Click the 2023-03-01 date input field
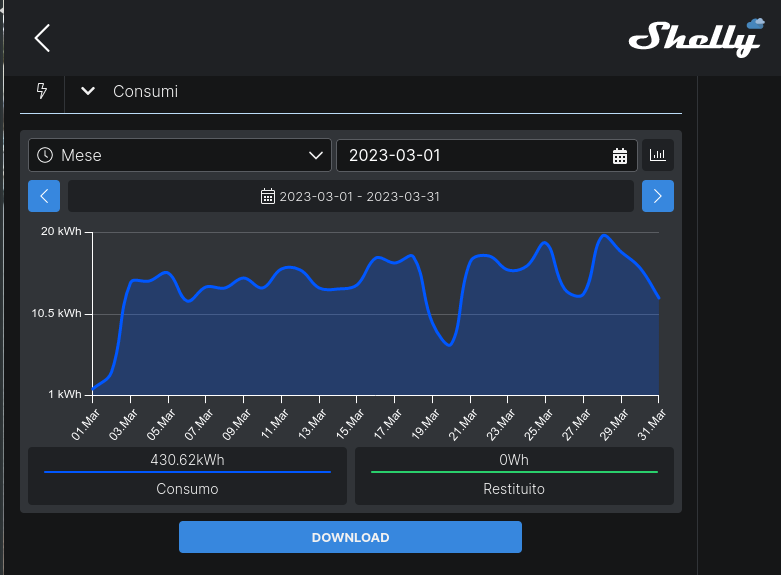The width and height of the screenshot is (781, 575). (x=470, y=156)
